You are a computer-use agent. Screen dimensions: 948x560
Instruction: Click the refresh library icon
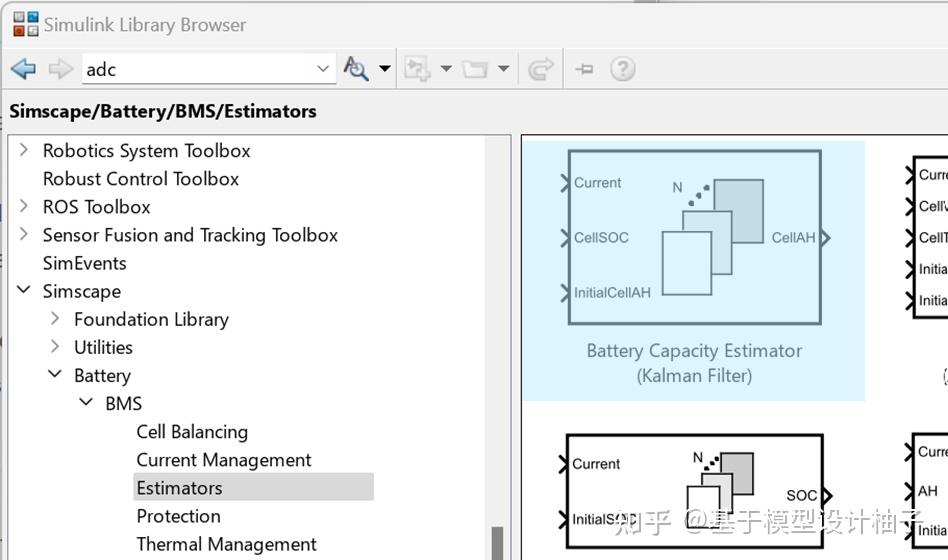541,69
